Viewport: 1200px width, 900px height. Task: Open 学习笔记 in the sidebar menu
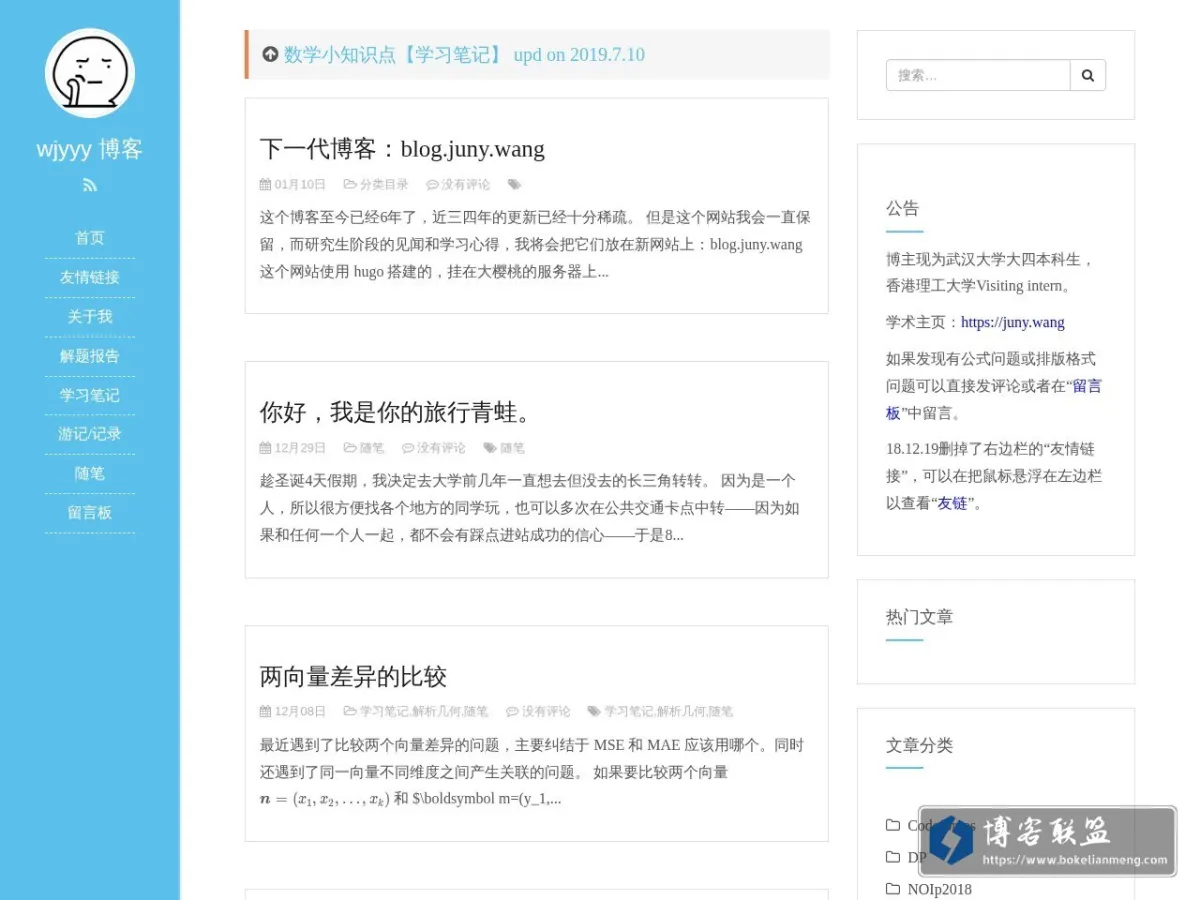90,395
